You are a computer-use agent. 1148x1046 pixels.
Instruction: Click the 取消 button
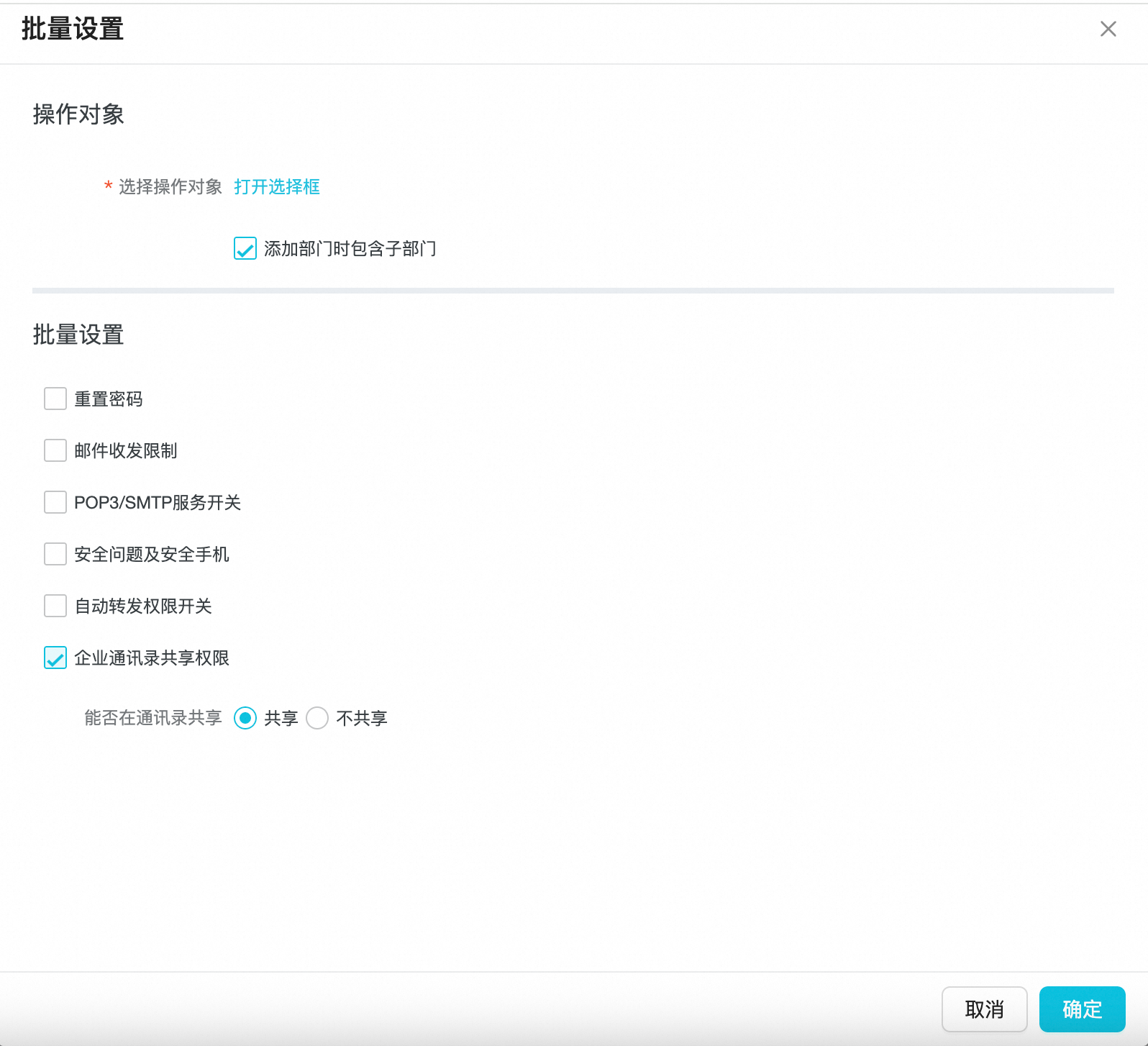[x=985, y=1009]
